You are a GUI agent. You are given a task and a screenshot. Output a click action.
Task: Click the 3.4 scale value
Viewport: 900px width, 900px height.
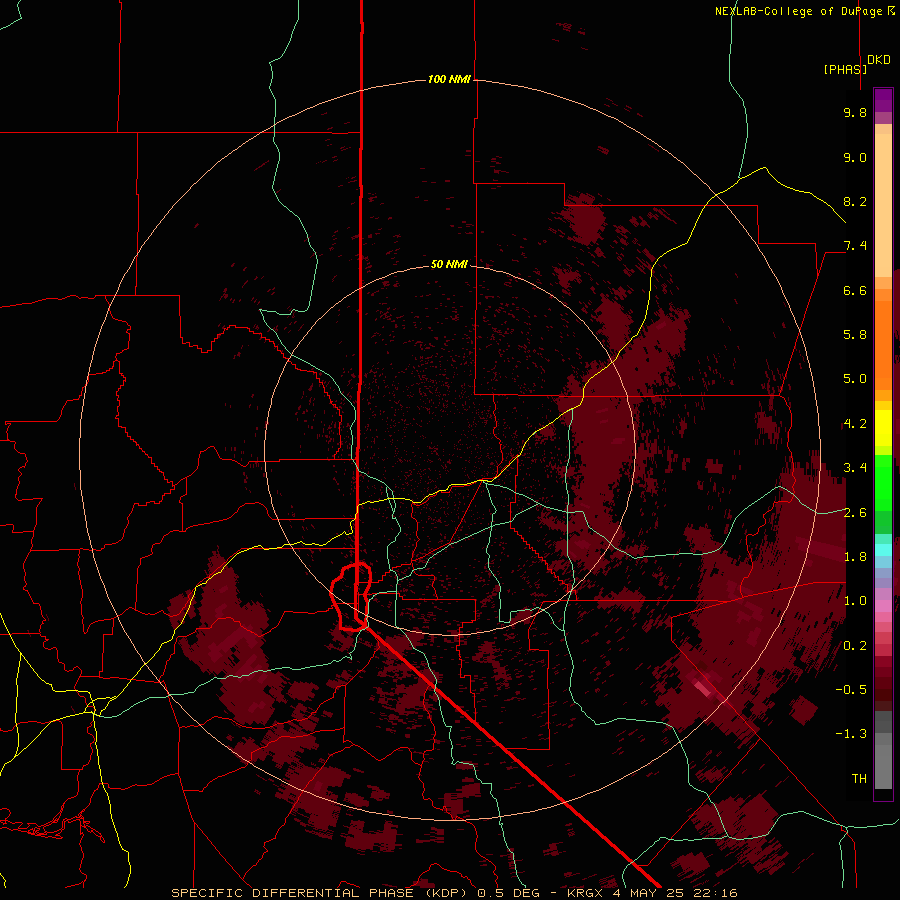[x=855, y=468]
